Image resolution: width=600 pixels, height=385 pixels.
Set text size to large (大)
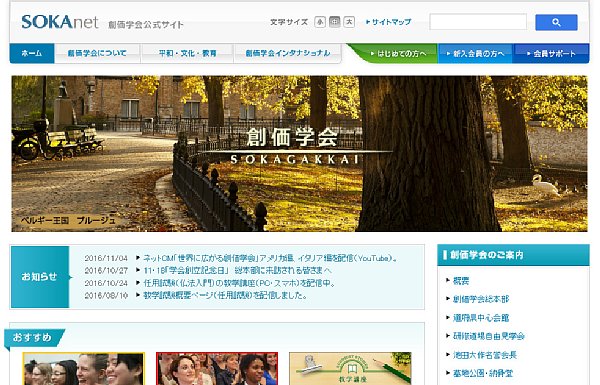pyautogui.click(x=349, y=22)
